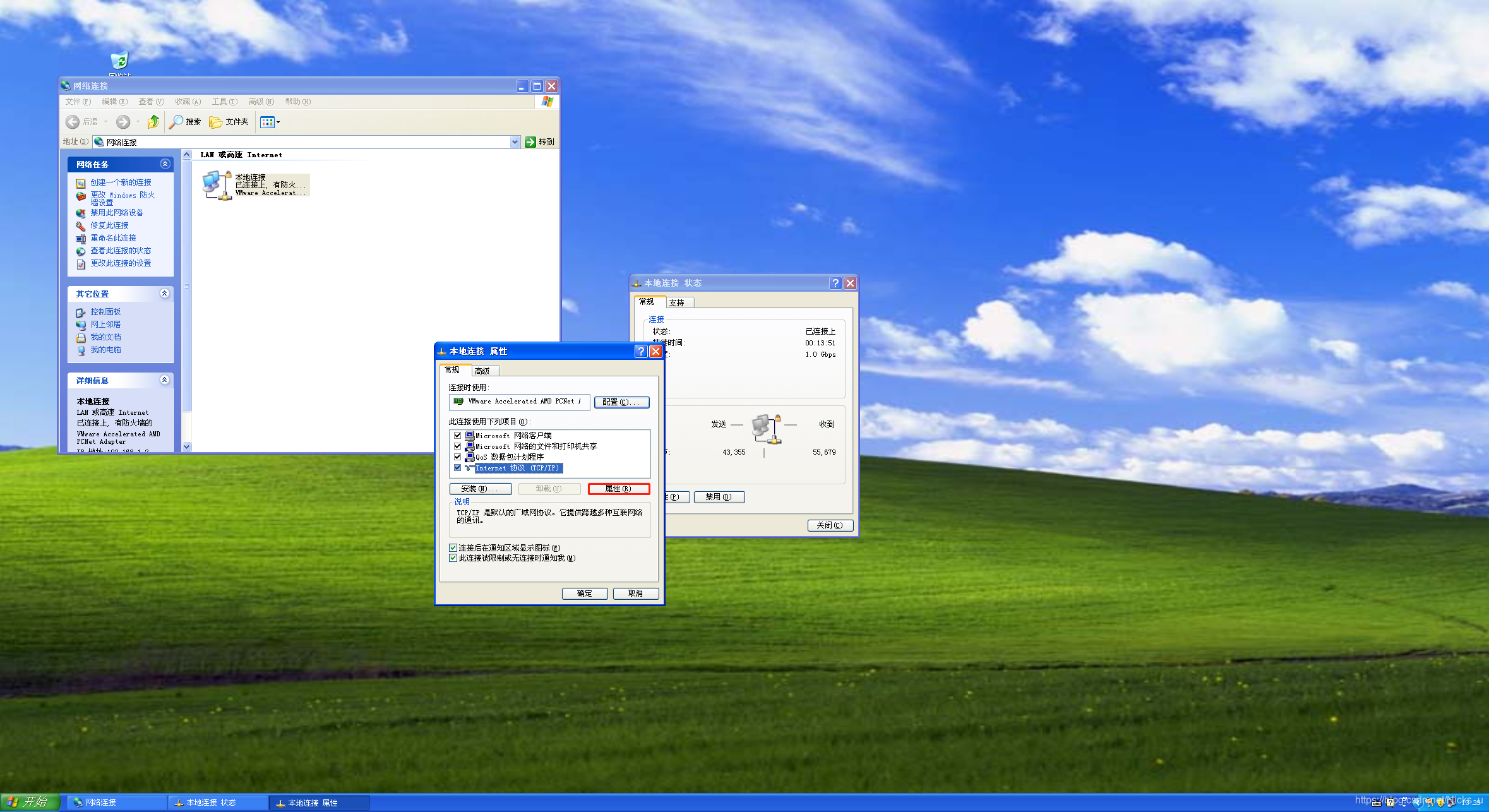Viewport: 1489px width, 812px height.
Task: Click the Folders toolbar icon
Action: pos(216,122)
